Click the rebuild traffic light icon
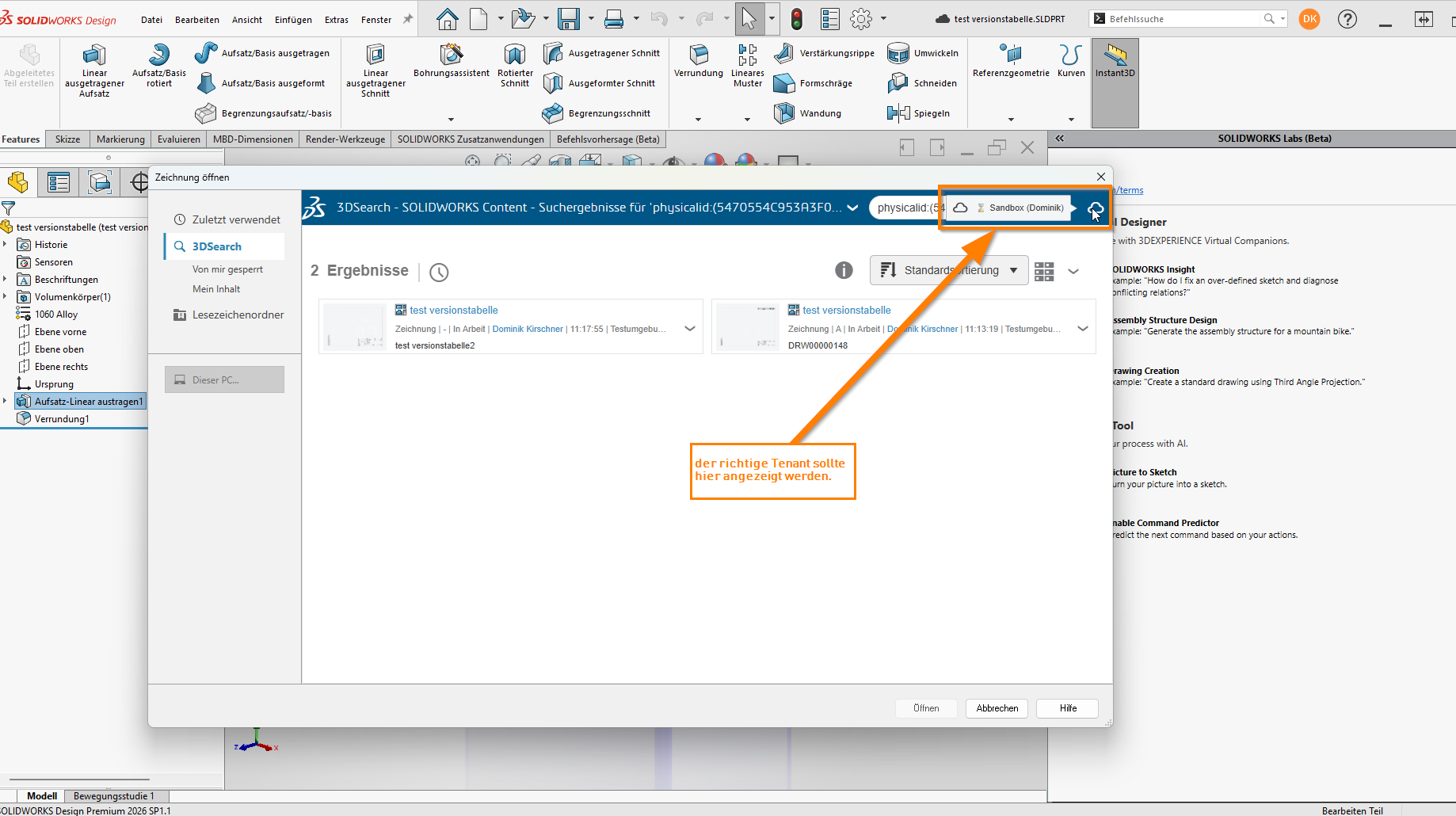The image size is (1456, 816). click(797, 19)
